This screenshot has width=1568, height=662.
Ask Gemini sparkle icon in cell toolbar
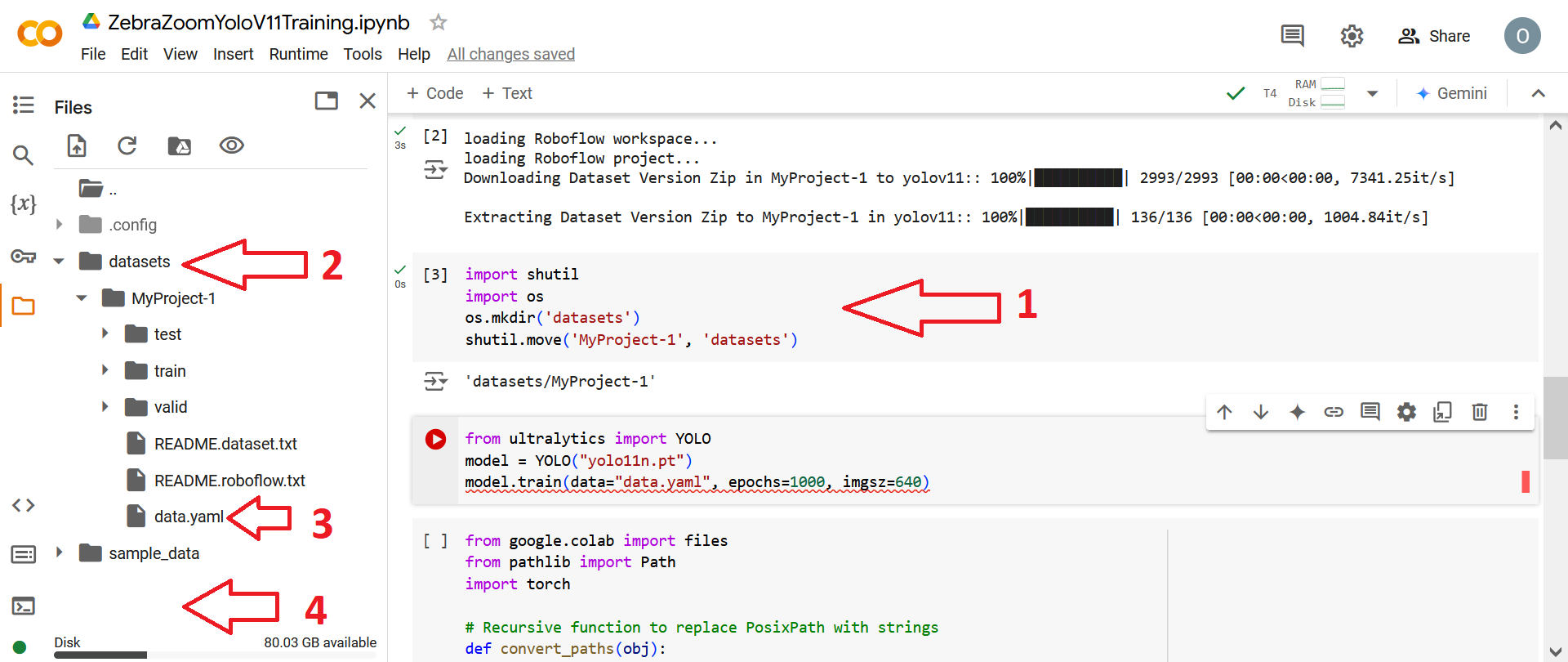pos(1297,412)
